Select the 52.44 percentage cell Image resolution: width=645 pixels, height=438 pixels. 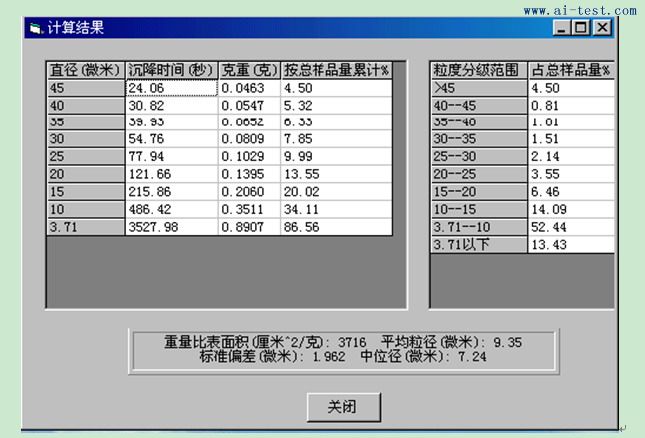tap(570, 227)
